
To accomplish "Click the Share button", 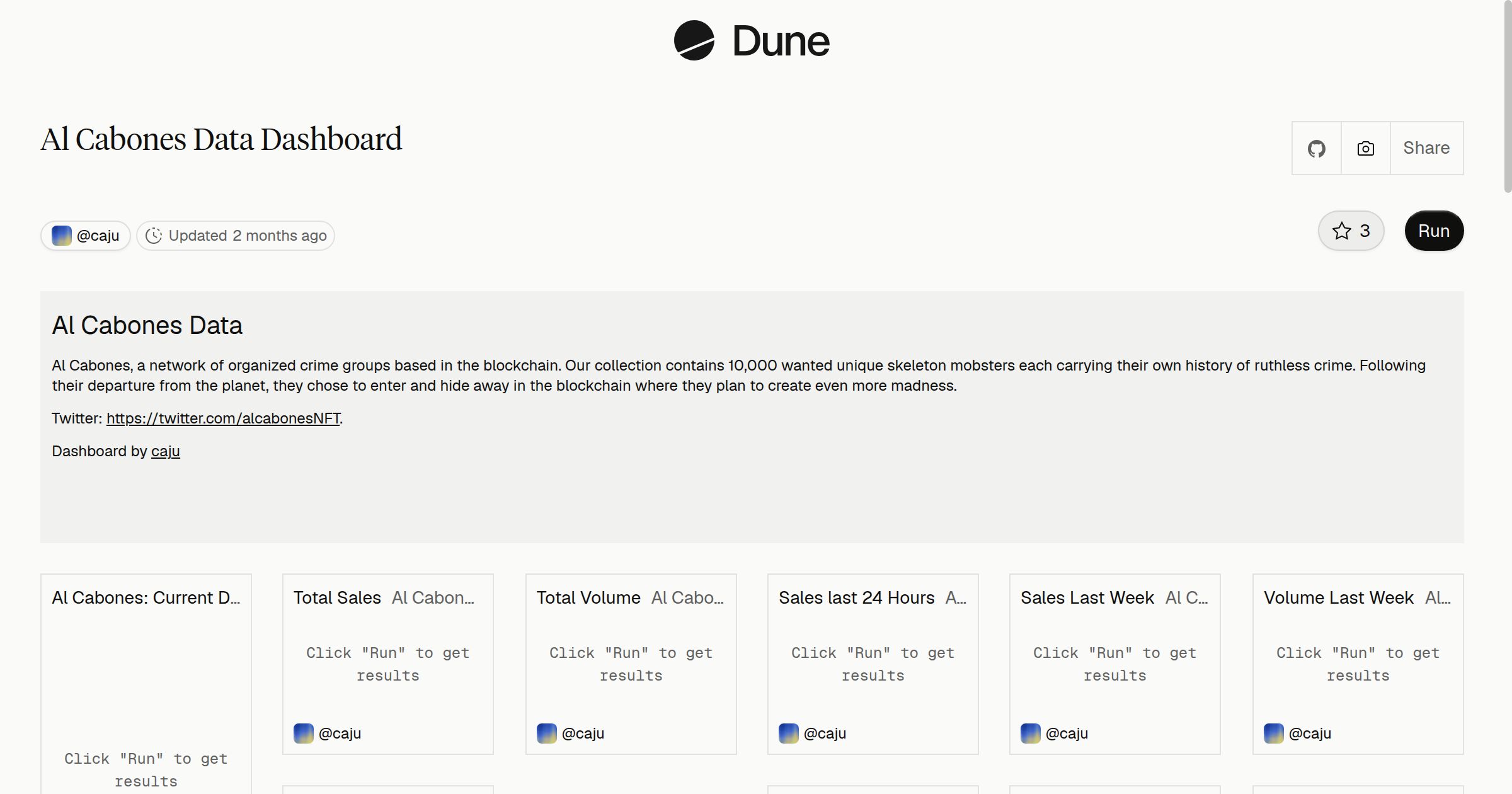I will (1426, 148).
